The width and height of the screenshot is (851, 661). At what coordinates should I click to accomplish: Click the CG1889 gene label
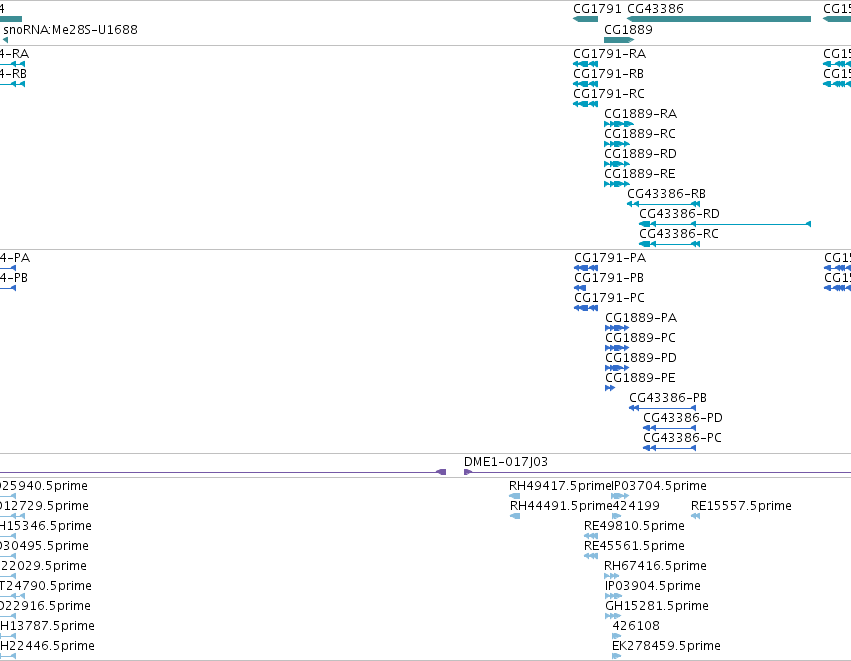click(x=628, y=30)
